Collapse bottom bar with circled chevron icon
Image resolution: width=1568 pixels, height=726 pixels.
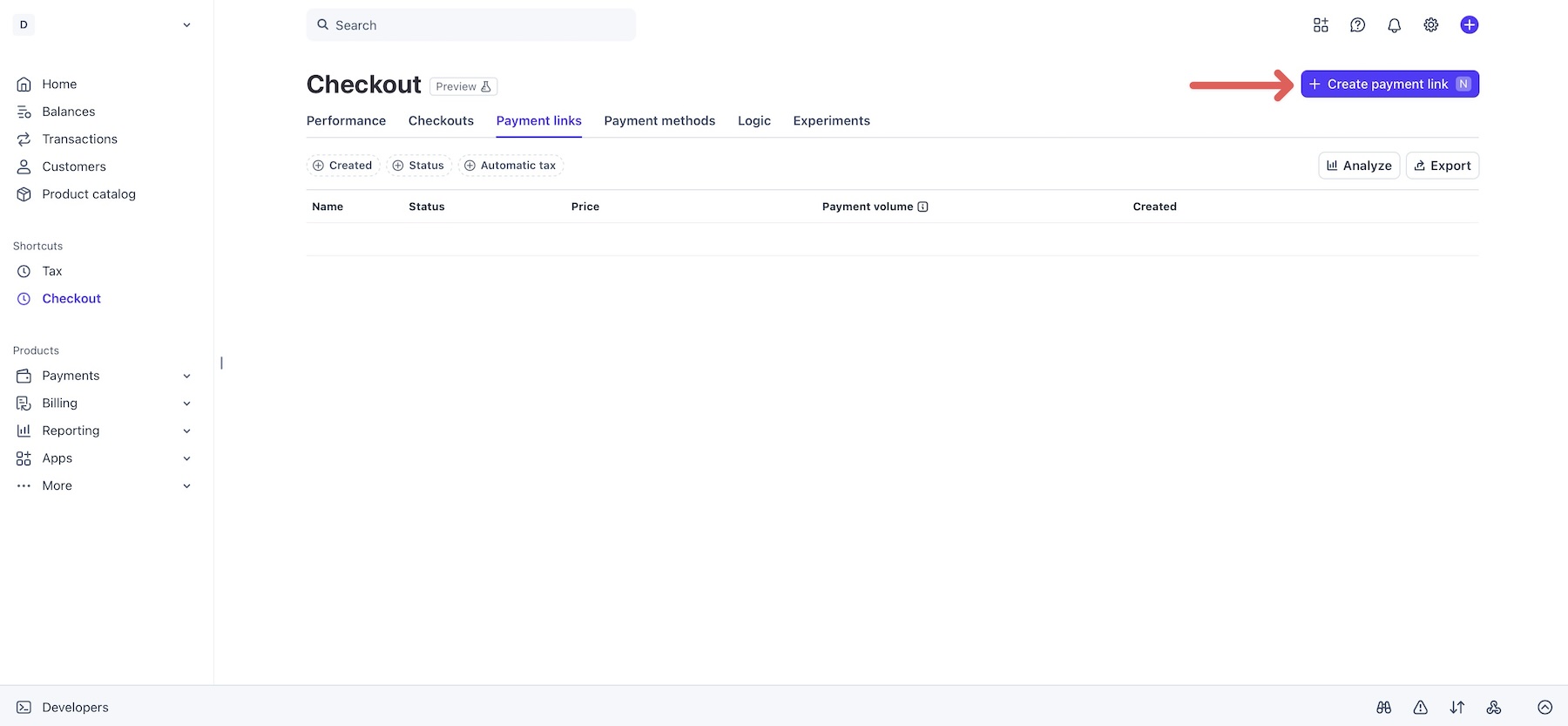coord(1544,708)
